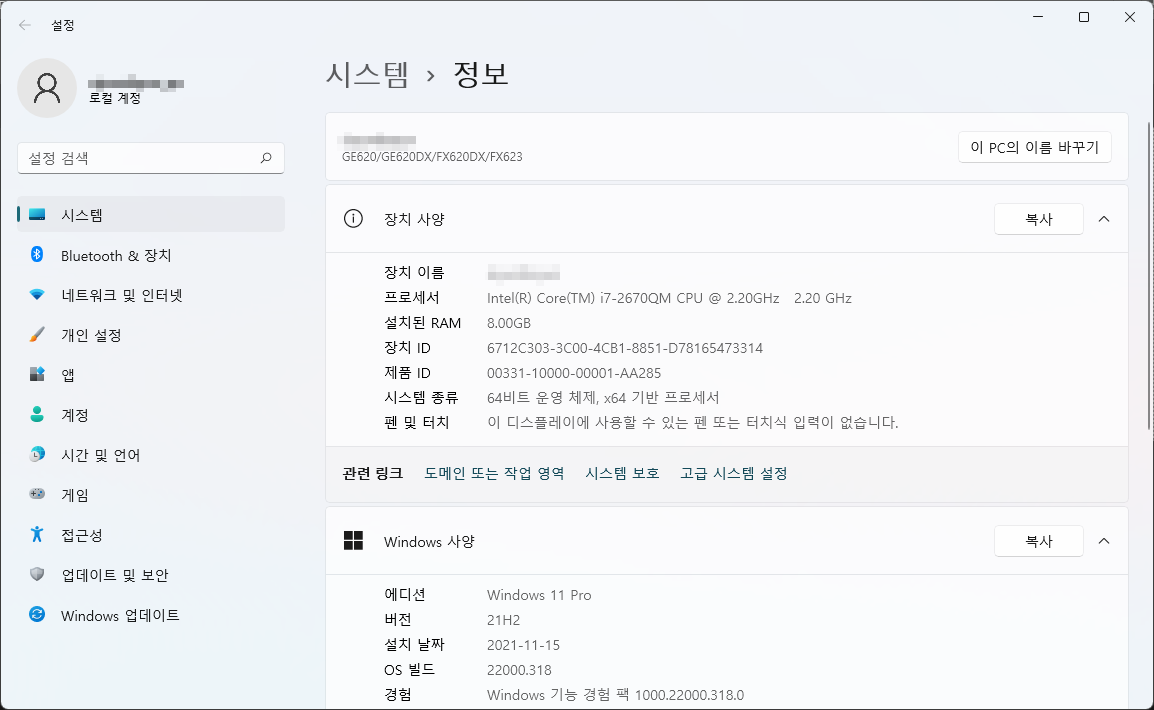Click the 8.00GB installed RAM value

[x=509, y=323]
